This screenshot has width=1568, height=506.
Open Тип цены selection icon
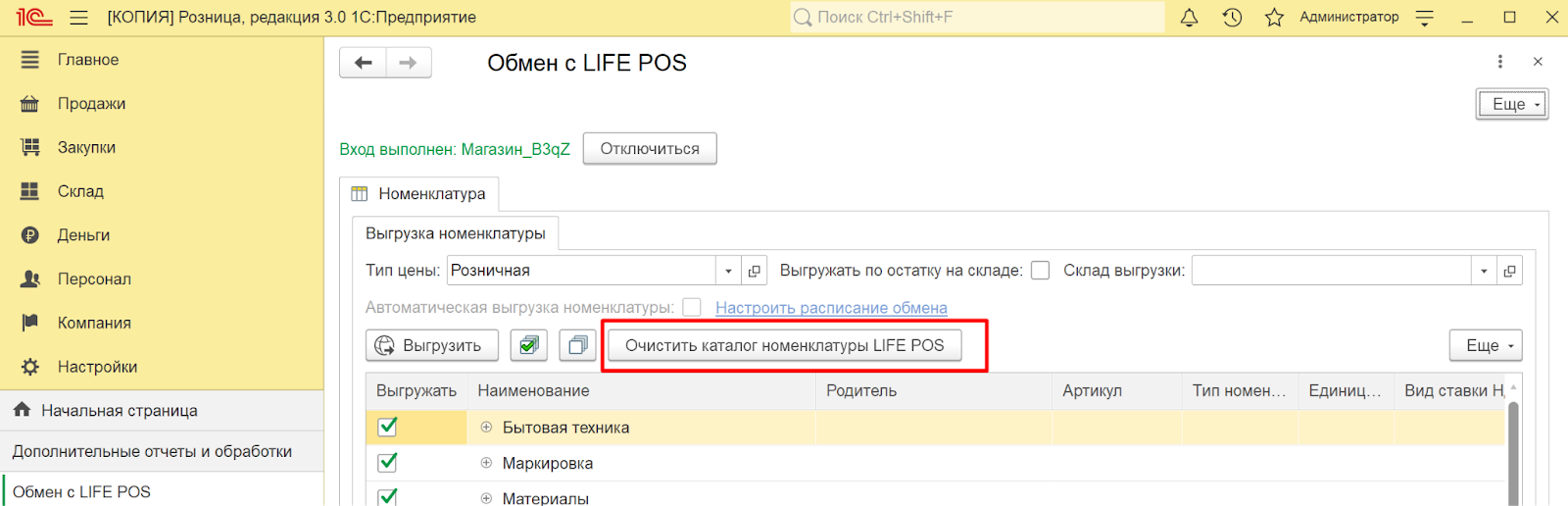754,271
